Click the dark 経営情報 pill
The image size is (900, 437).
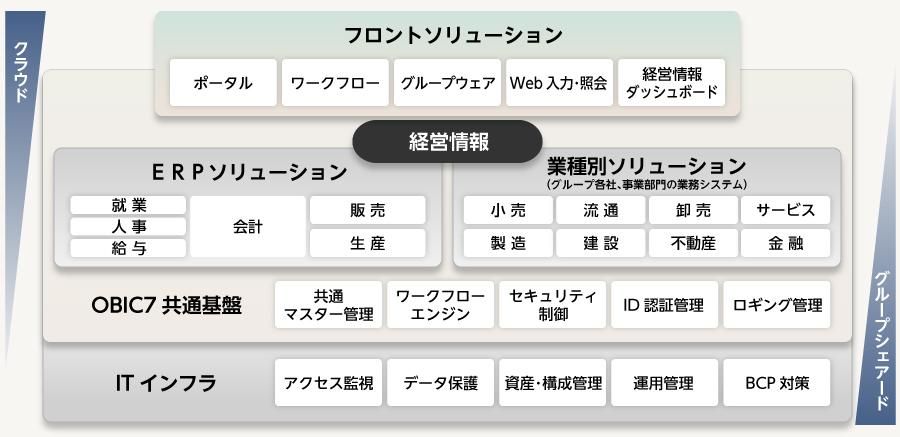coord(448,141)
